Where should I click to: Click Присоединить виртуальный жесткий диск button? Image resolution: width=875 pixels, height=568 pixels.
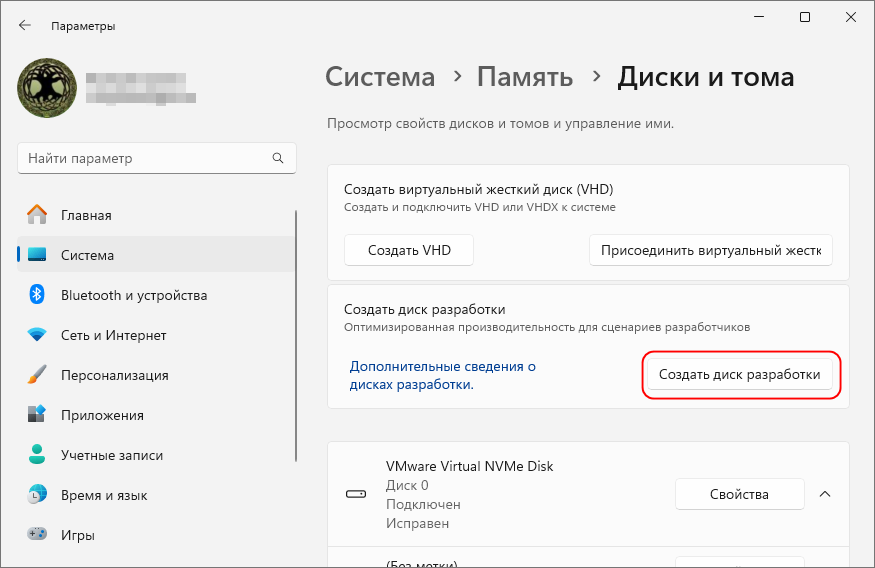(x=711, y=250)
